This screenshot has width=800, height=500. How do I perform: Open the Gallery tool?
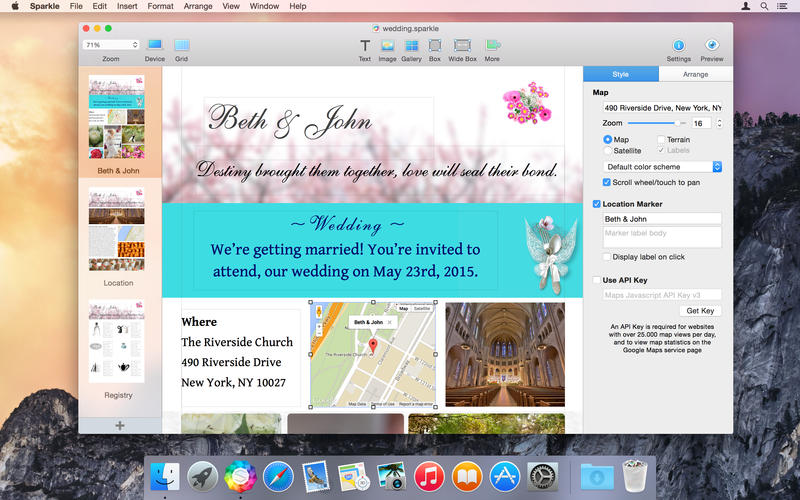point(411,45)
